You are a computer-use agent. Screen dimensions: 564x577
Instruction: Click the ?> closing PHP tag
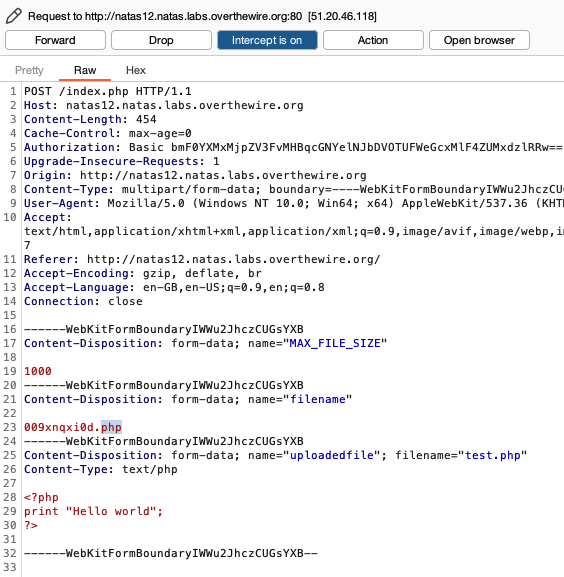pos(31,525)
